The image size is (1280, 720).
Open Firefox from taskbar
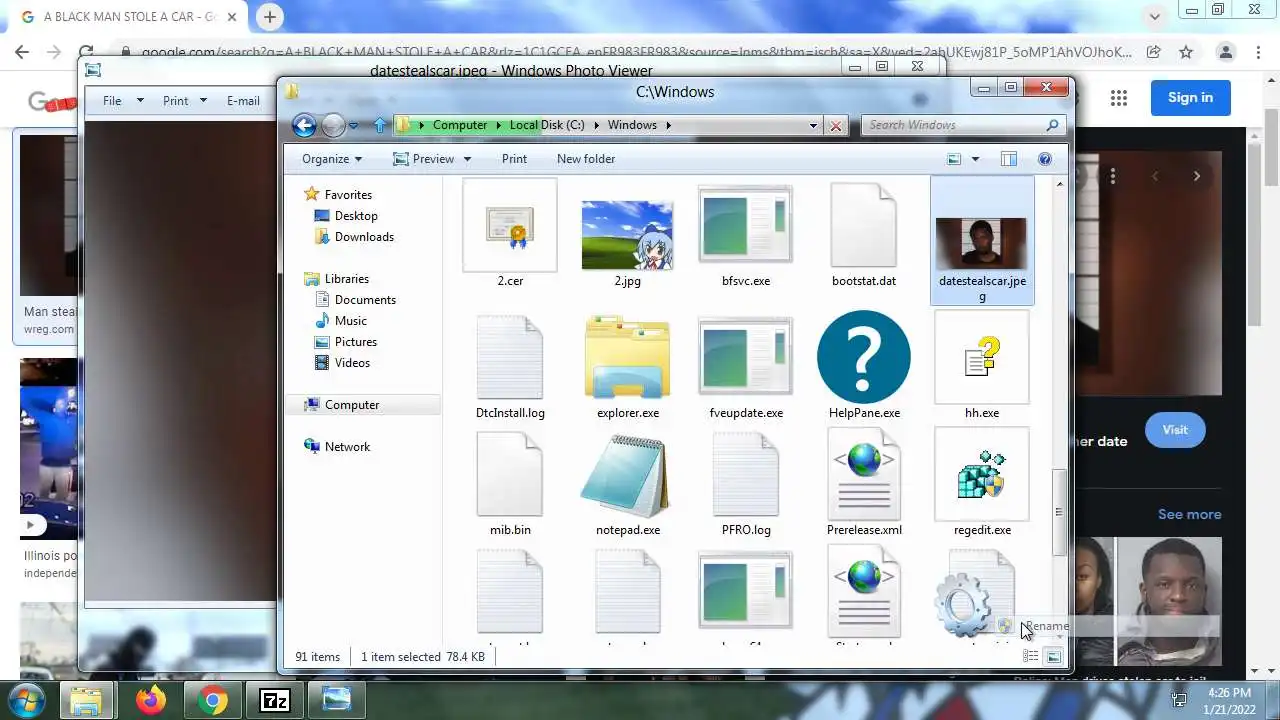pyautogui.click(x=151, y=701)
